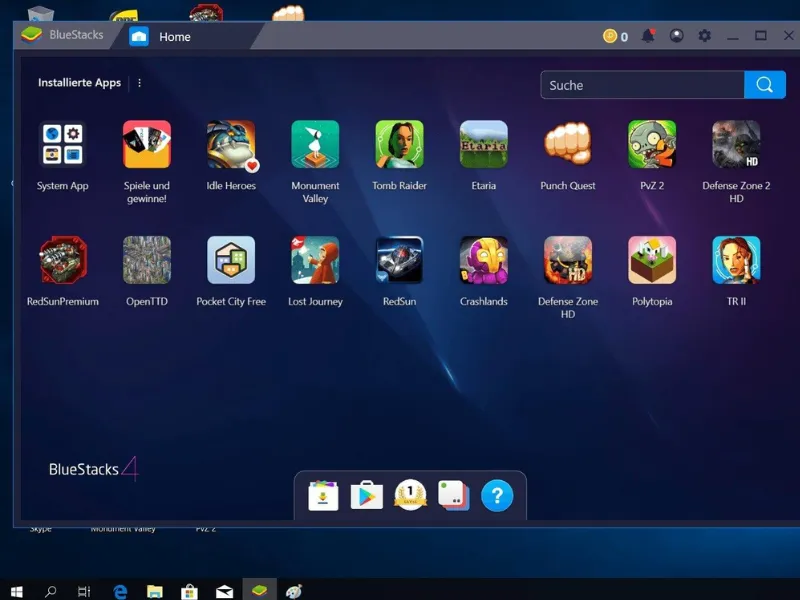This screenshot has width=800, height=600.
Task: Open the App Center dock icon
Action: 323,495
